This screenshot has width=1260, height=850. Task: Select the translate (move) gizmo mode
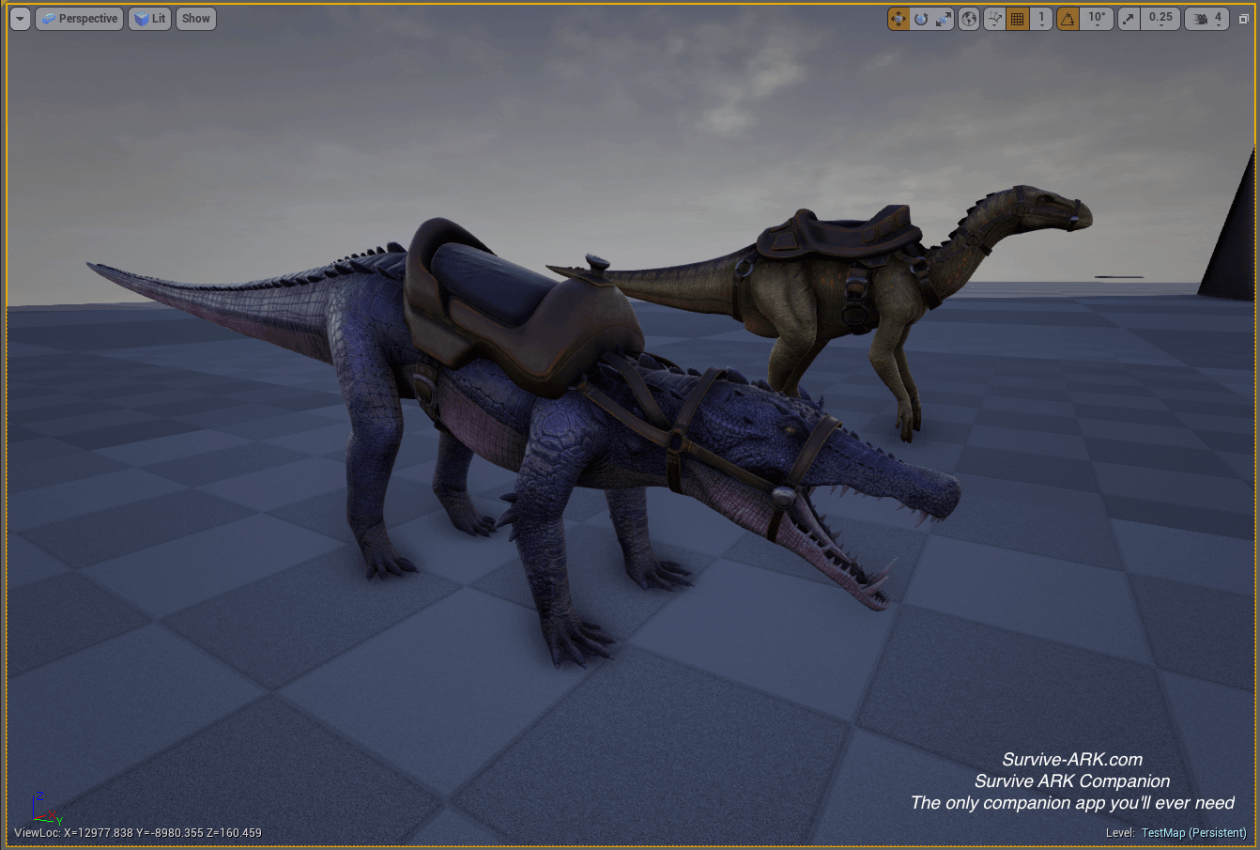pyautogui.click(x=898, y=18)
